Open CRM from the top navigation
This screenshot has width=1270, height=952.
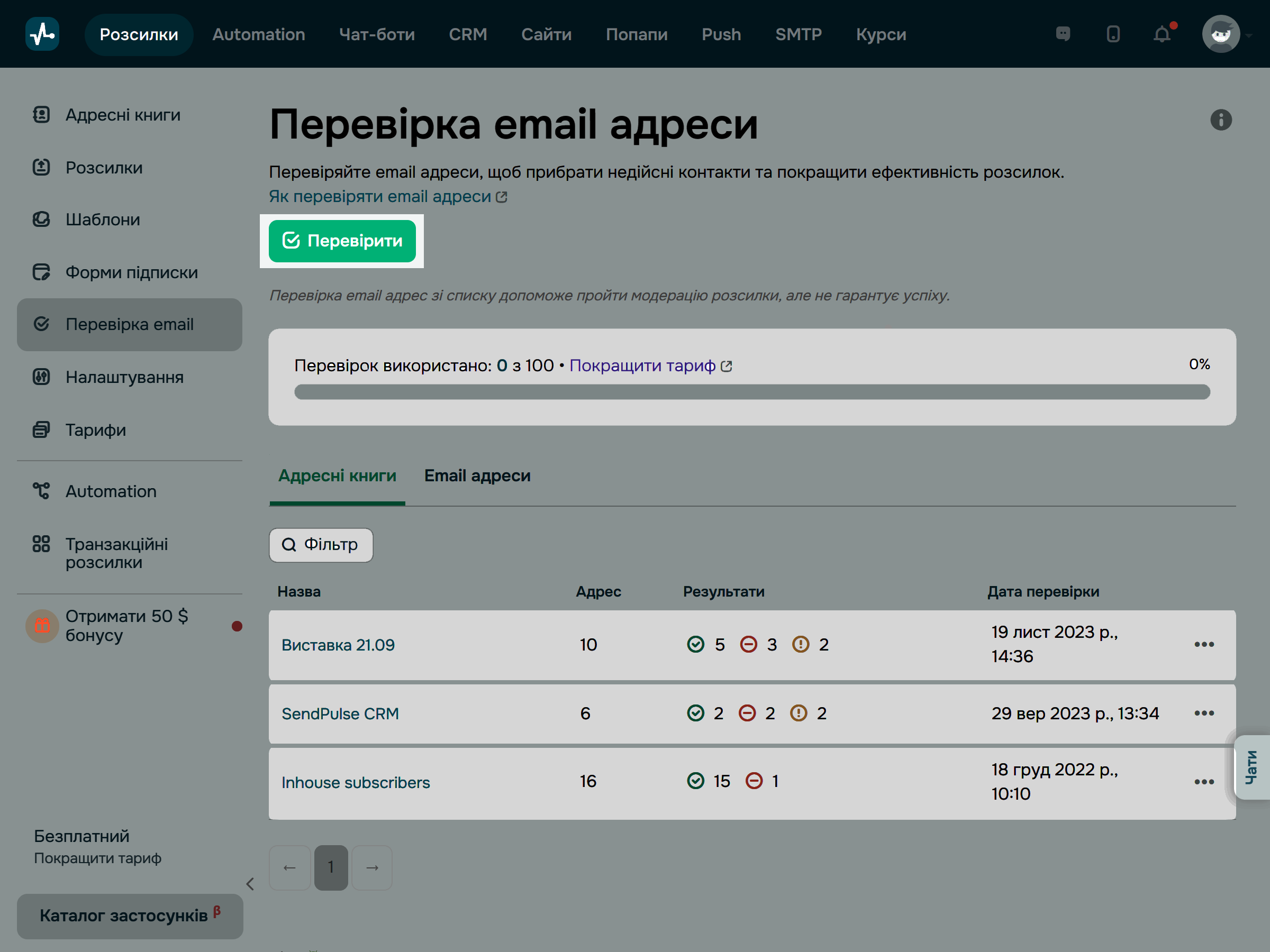468,34
